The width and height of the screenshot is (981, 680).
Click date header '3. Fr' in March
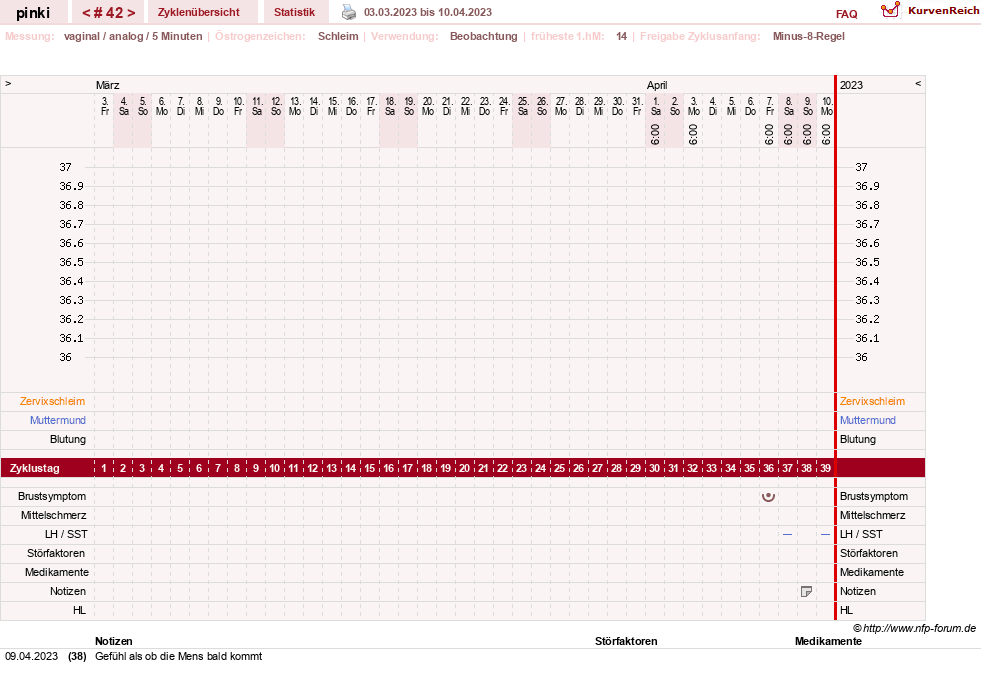coord(104,106)
